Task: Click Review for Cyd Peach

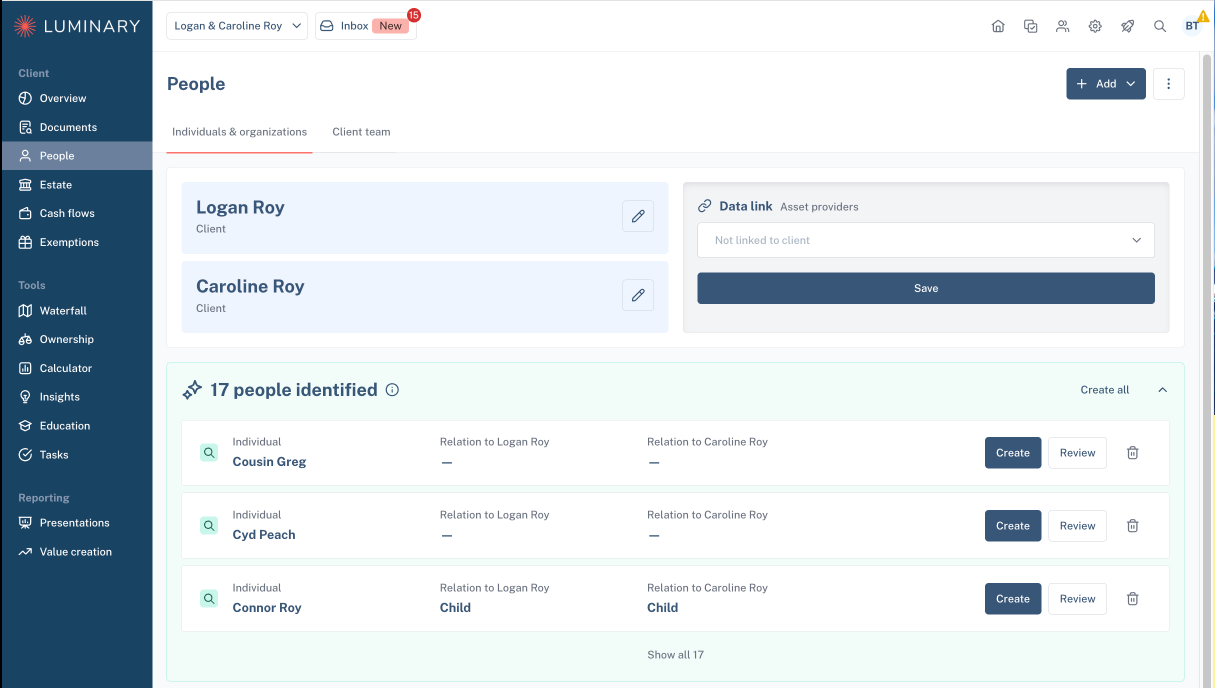Action: pyautogui.click(x=1077, y=526)
